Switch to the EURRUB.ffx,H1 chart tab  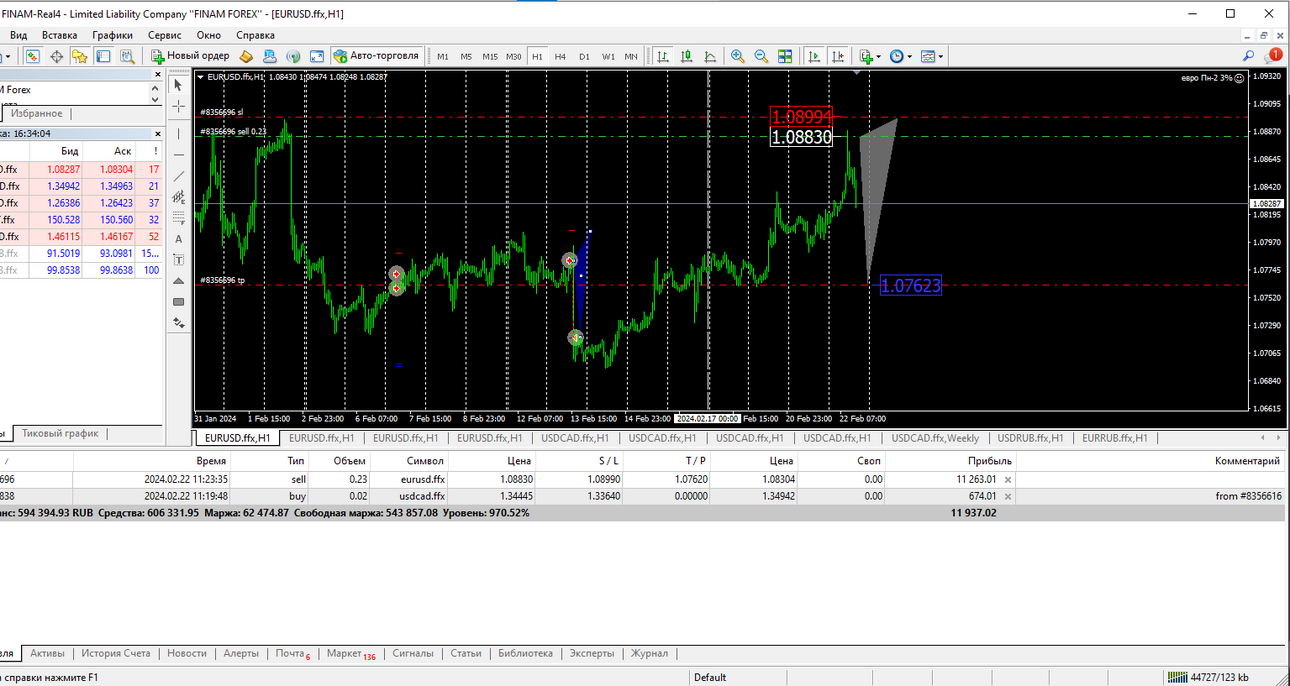pyautogui.click(x=1115, y=438)
